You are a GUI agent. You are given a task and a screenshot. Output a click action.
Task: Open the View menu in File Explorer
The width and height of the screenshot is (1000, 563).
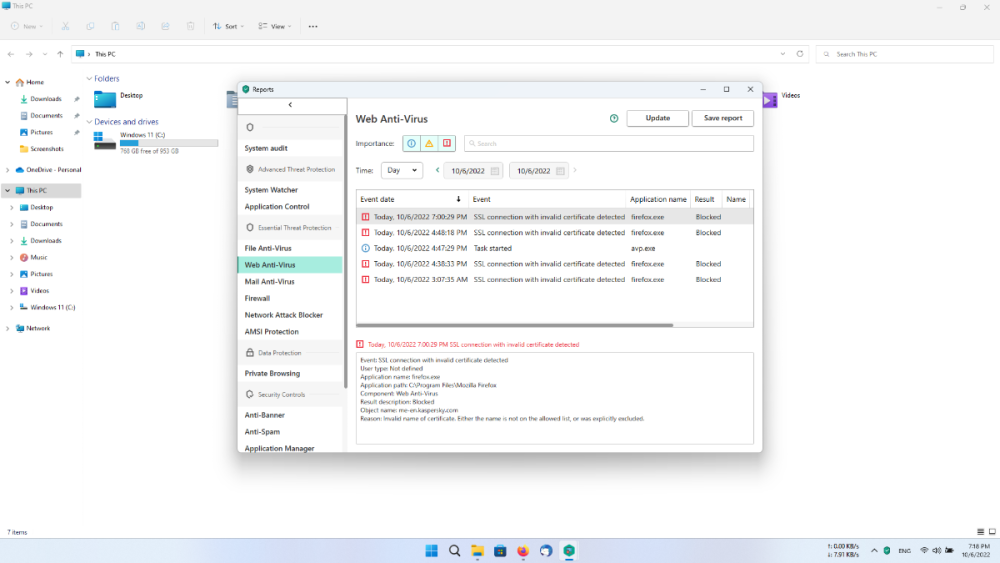pos(275,26)
